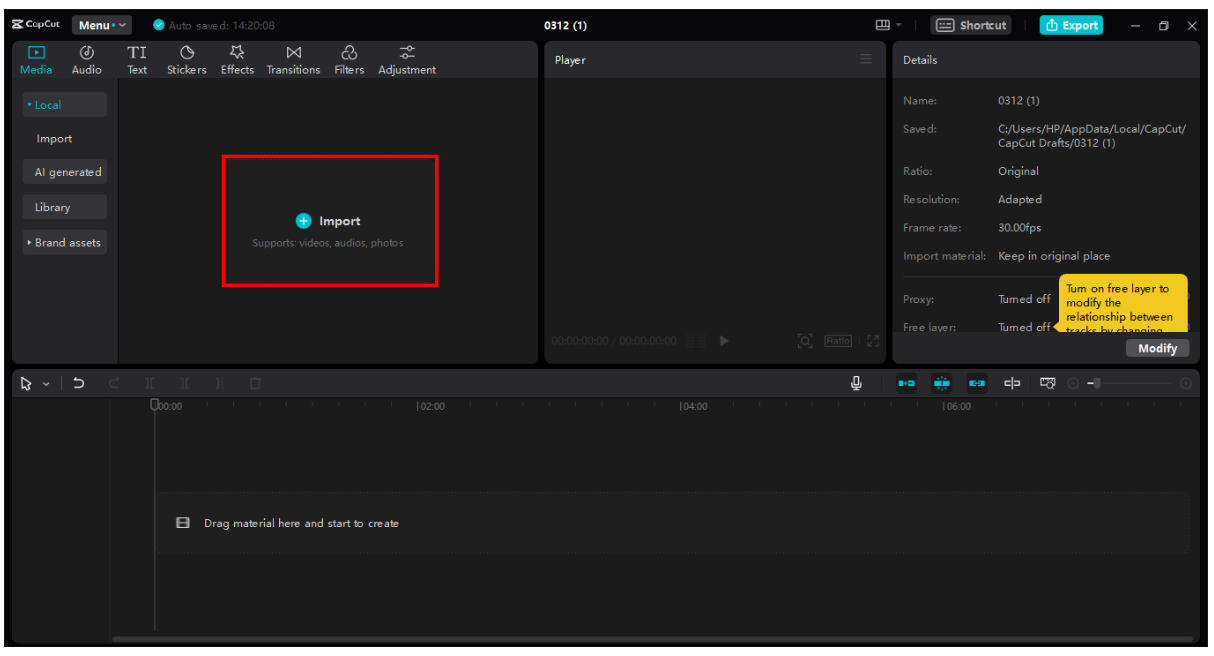This screenshot has height=656, width=1214.
Task: Open the Ratio selector in the Player
Action: (838, 341)
